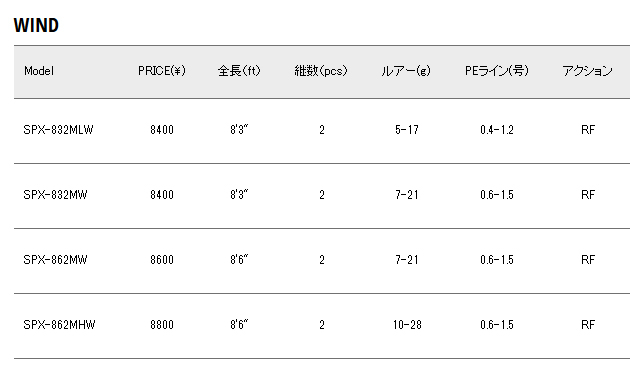
Task: Select the SPX-862MHW model cell
Action: tap(59, 325)
